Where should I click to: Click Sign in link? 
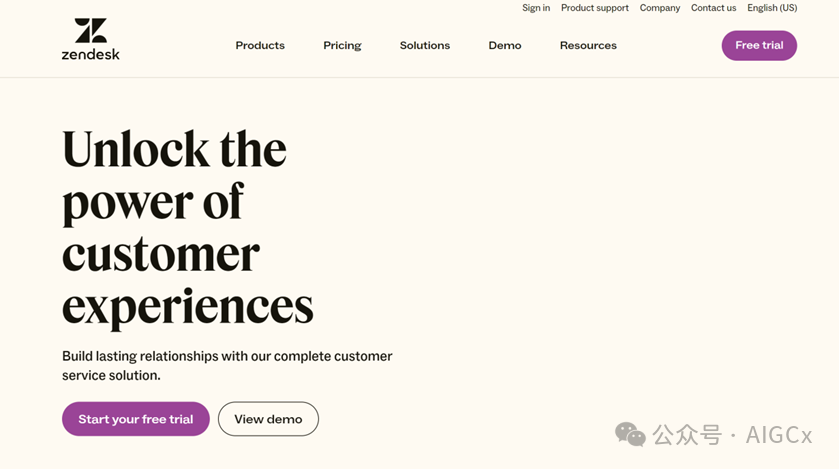pyautogui.click(x=536, y=8)
